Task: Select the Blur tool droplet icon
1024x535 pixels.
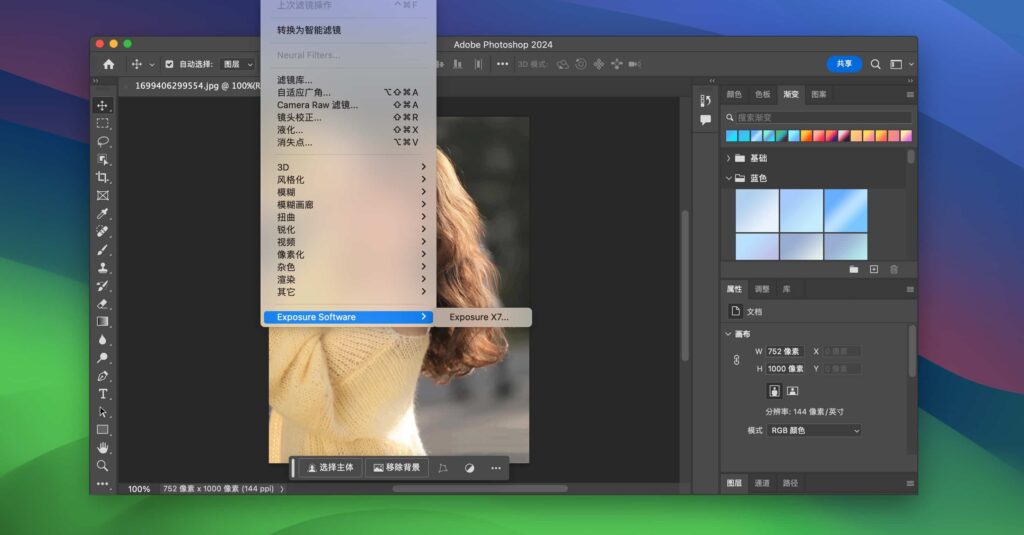Action: coord(103,340)
